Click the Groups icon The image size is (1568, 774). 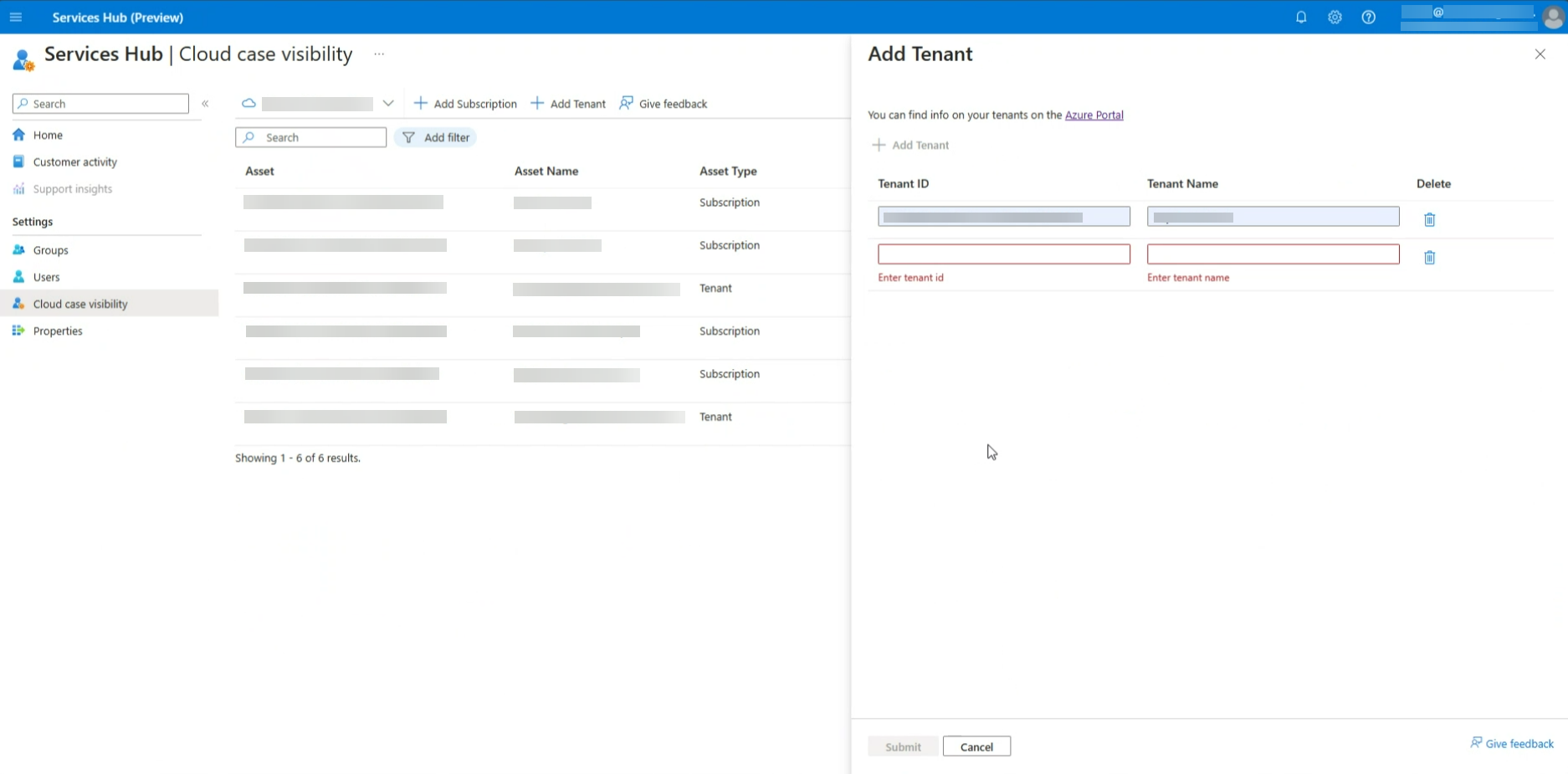click(18, 249)
